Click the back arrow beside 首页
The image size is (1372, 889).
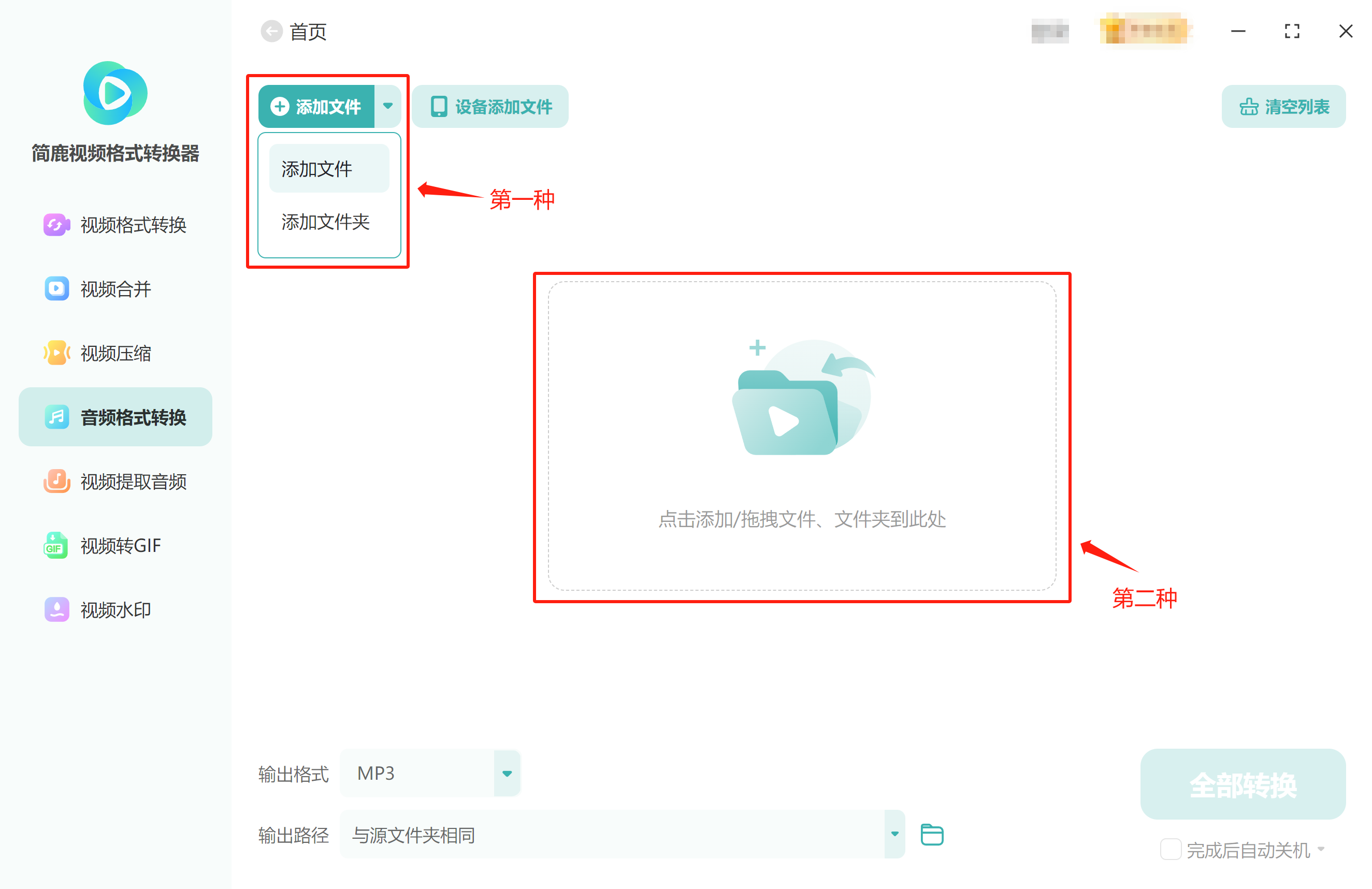pos(271,31)
